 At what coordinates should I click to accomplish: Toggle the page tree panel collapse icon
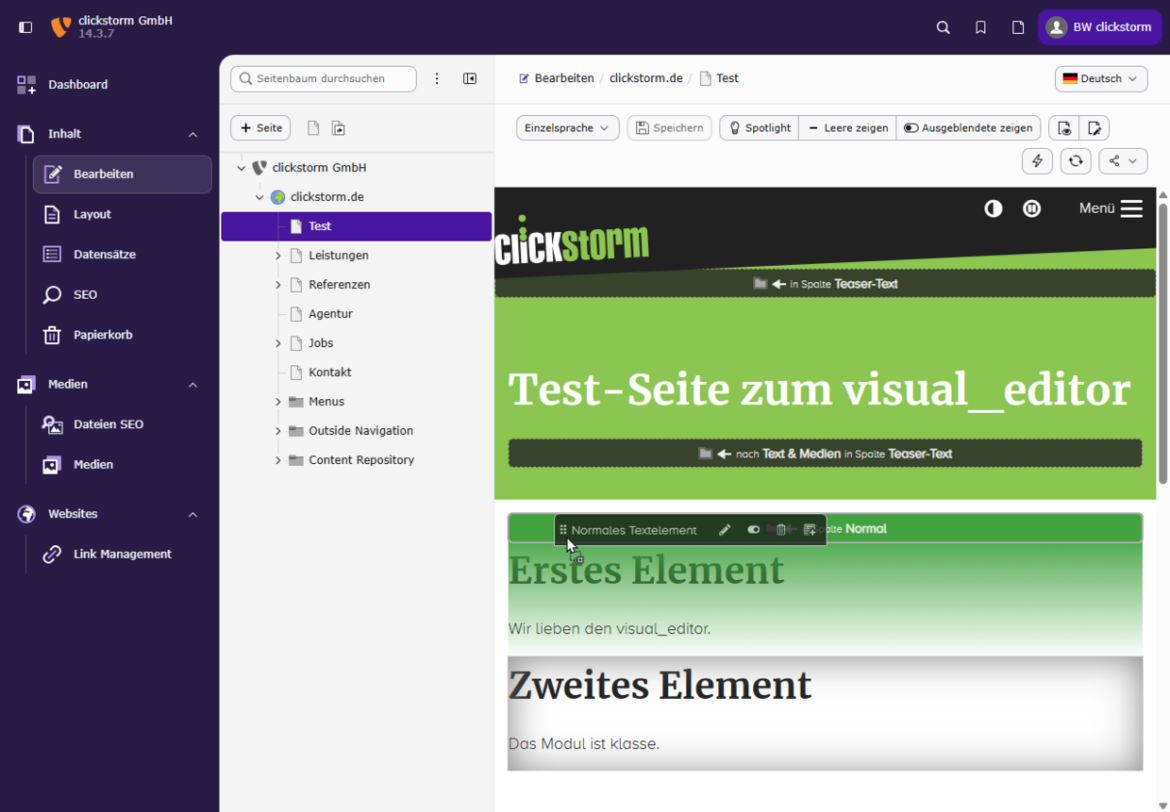pyautogui.click(x=470, y=78)
